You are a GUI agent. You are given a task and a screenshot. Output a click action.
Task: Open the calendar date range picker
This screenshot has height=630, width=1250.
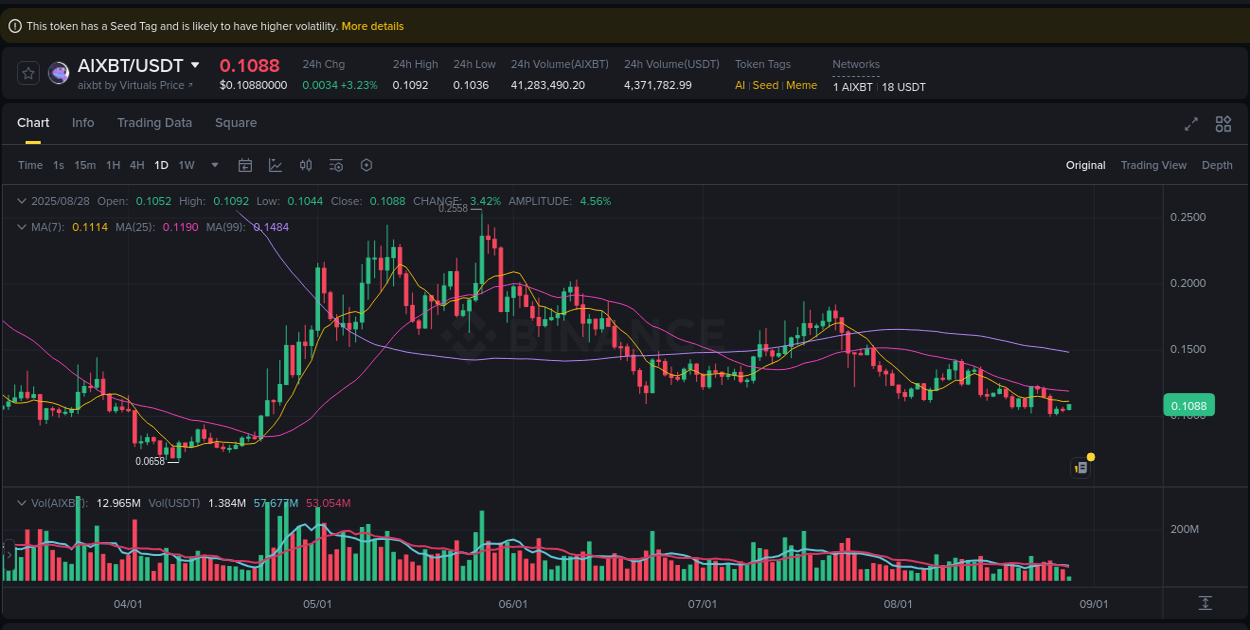tap(245, 165)
